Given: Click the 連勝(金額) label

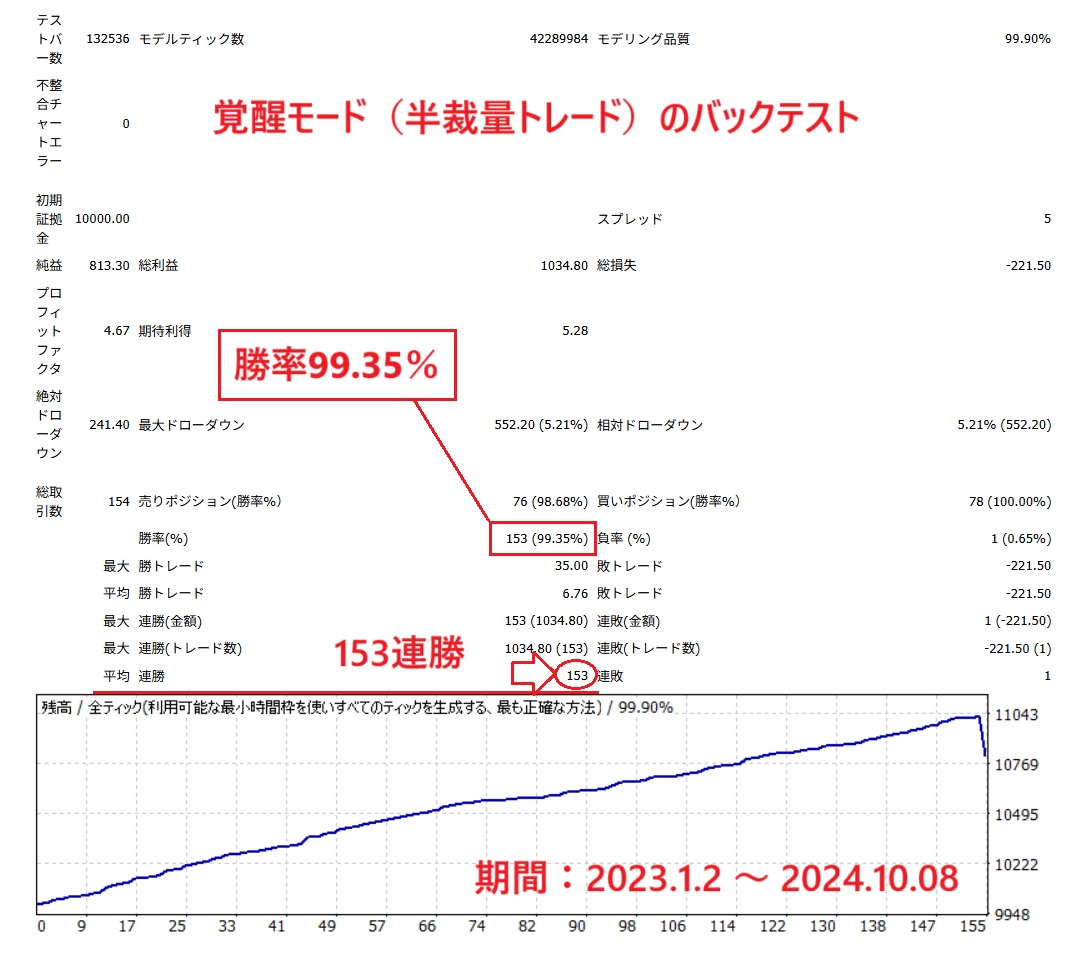Looking at the screenshot, I should [x=170, y=621].
